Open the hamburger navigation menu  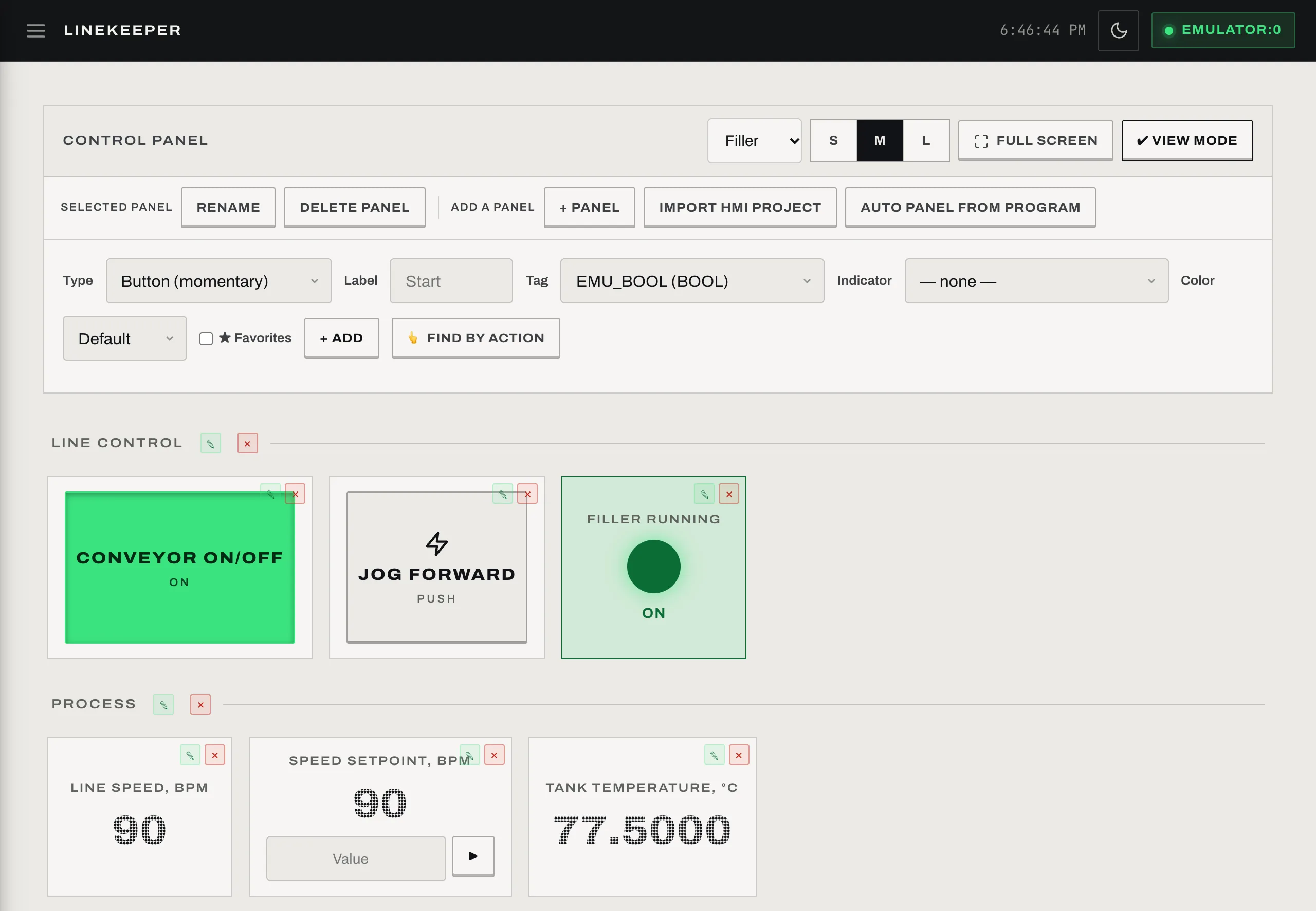[35, 30]
